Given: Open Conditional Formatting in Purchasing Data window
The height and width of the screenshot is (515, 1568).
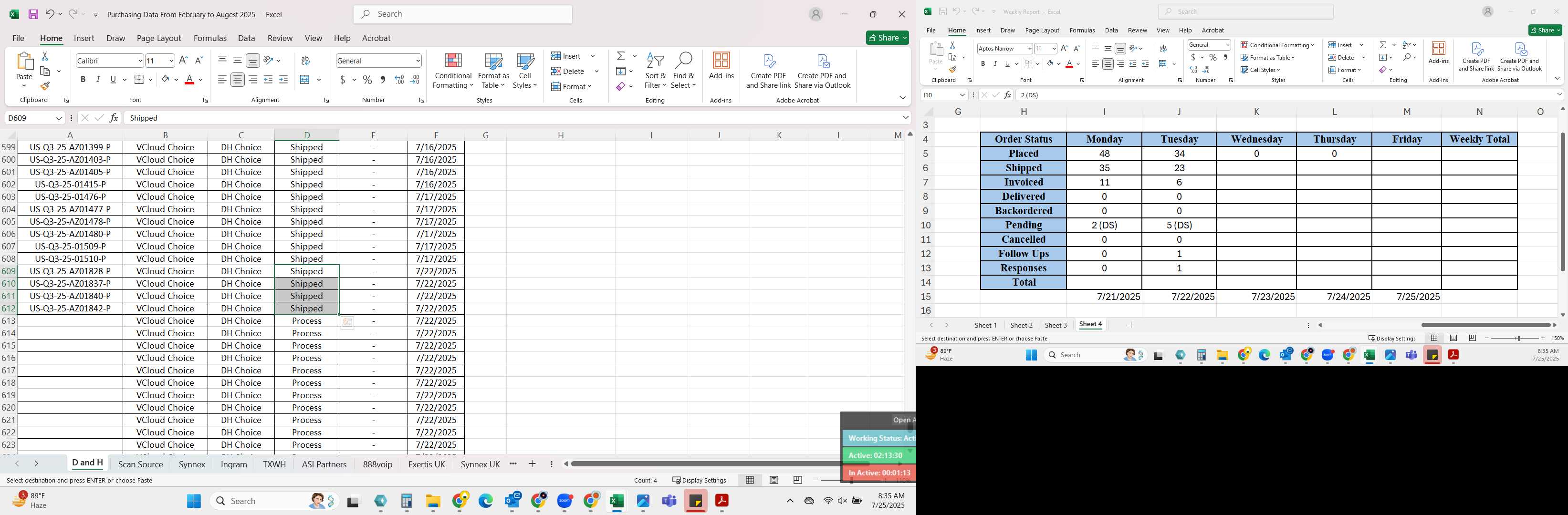Looking at the screenshot, I should click(x=452, y=71).
